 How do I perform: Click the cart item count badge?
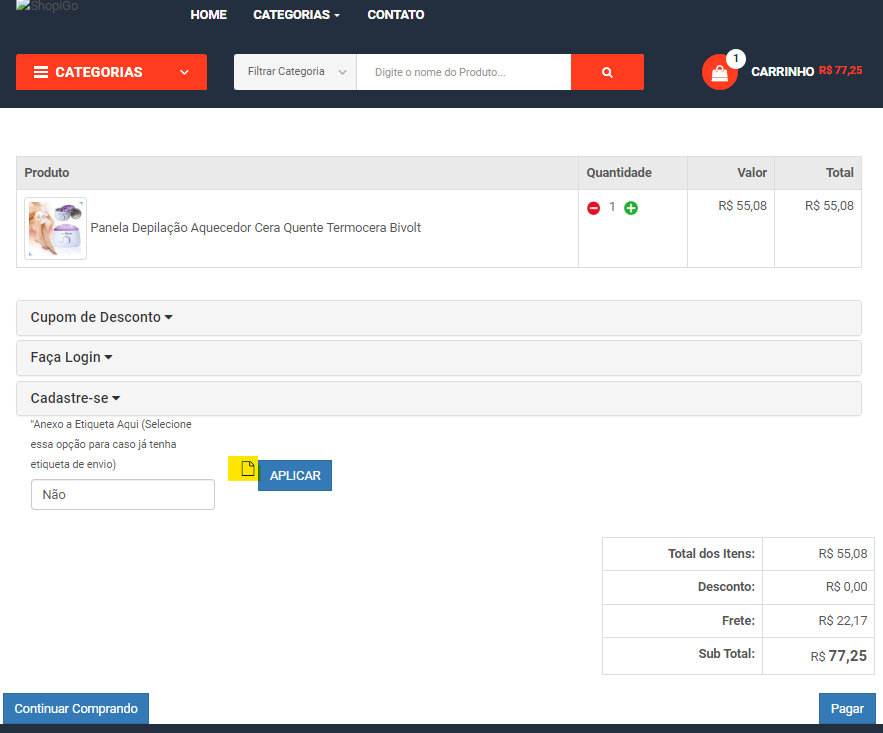click(736, 59)
